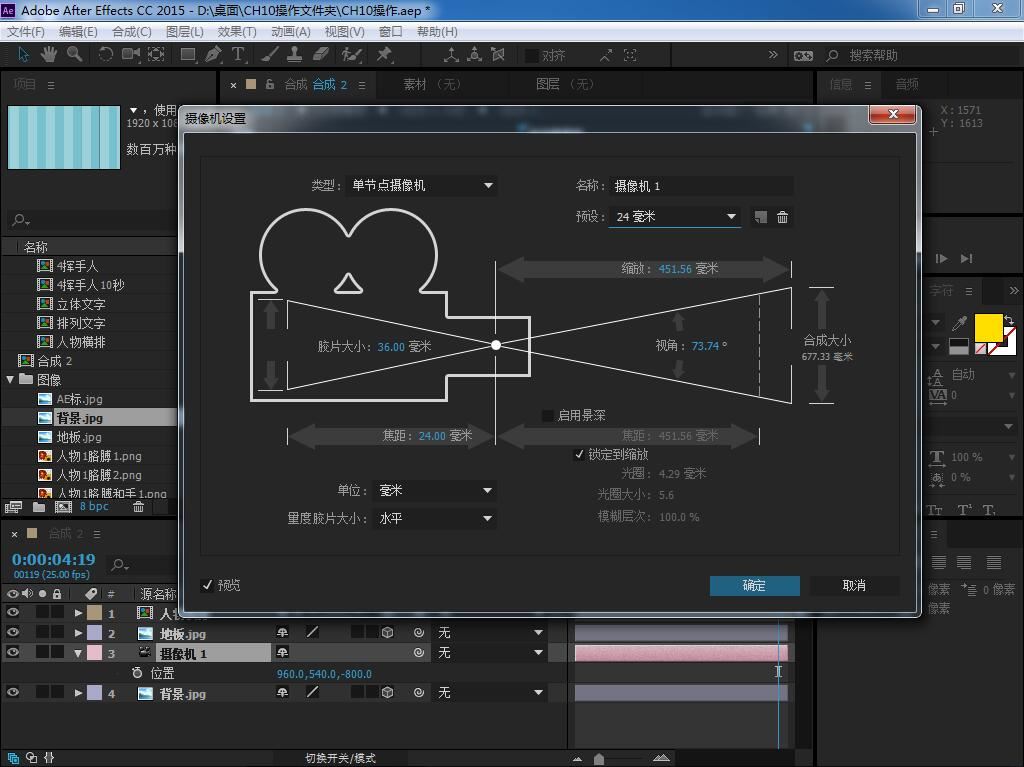Open the 编辑(E) menu
This screenshot has width=1024, height=767.
click(x=78, y=31)
